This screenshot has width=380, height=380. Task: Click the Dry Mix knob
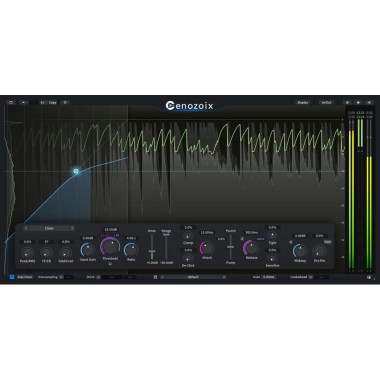tap(319, 251)
